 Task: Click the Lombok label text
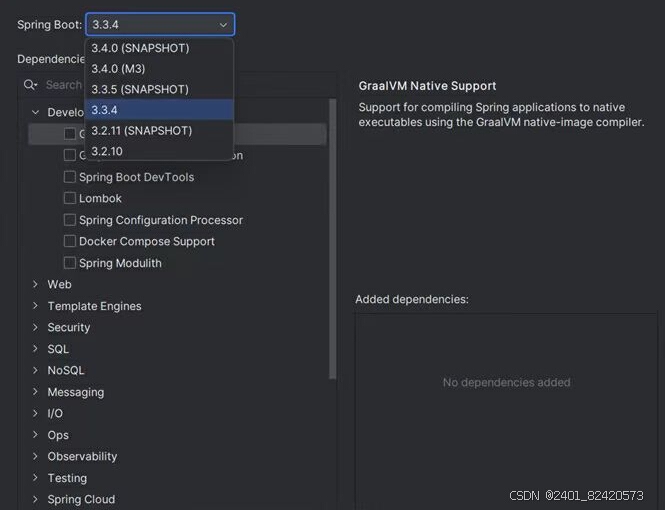coord(100,198)
